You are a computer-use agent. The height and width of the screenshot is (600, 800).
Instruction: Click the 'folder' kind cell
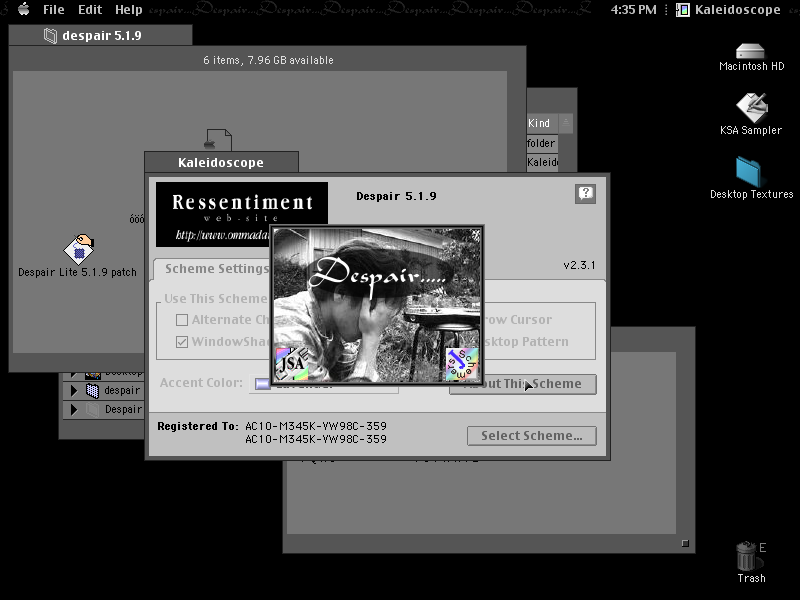(541, 143)
